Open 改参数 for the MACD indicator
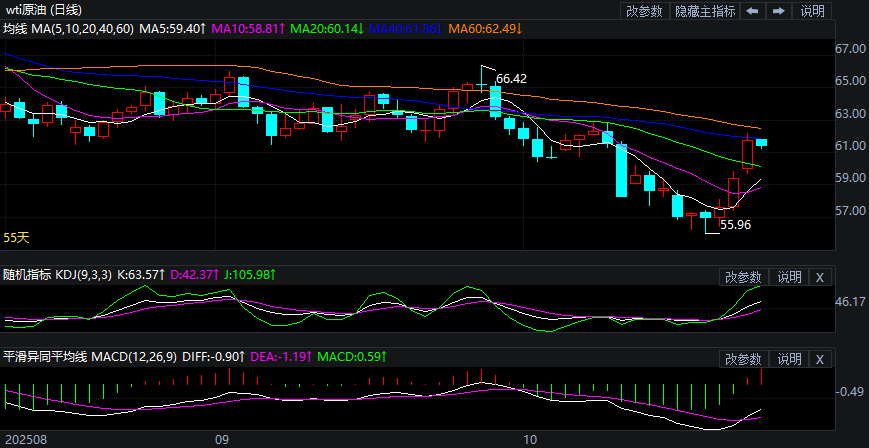The width and height of the screenshot is (869, 448). click(x=743, y=359)
